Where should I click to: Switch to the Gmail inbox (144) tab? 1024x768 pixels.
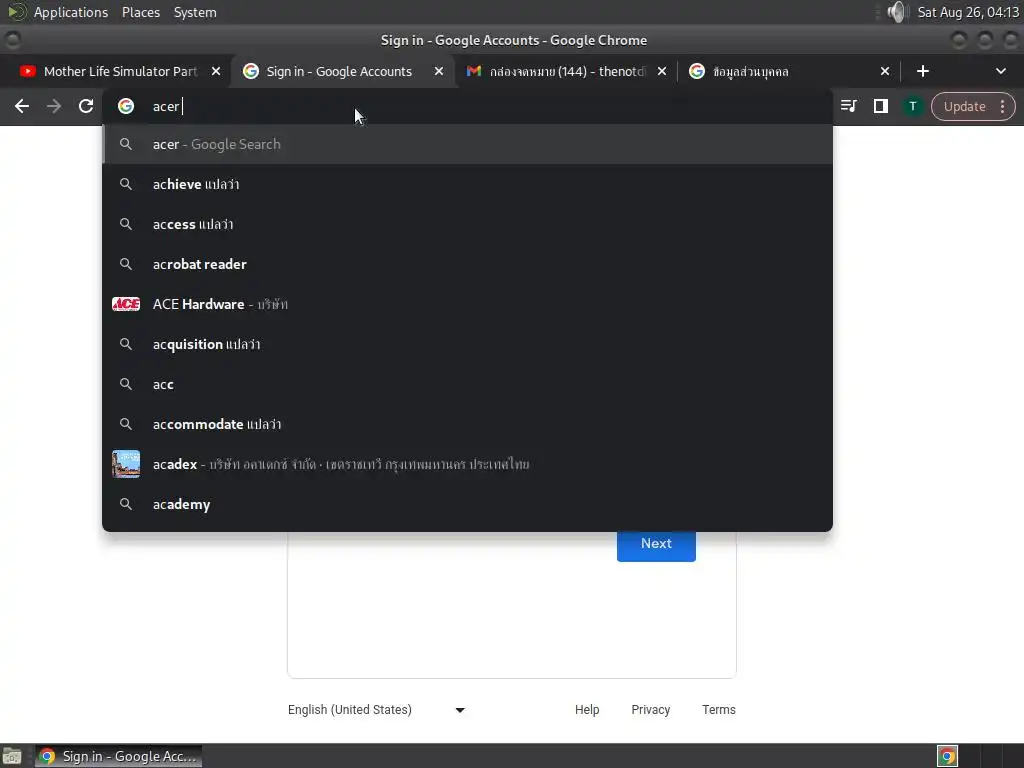565,71
